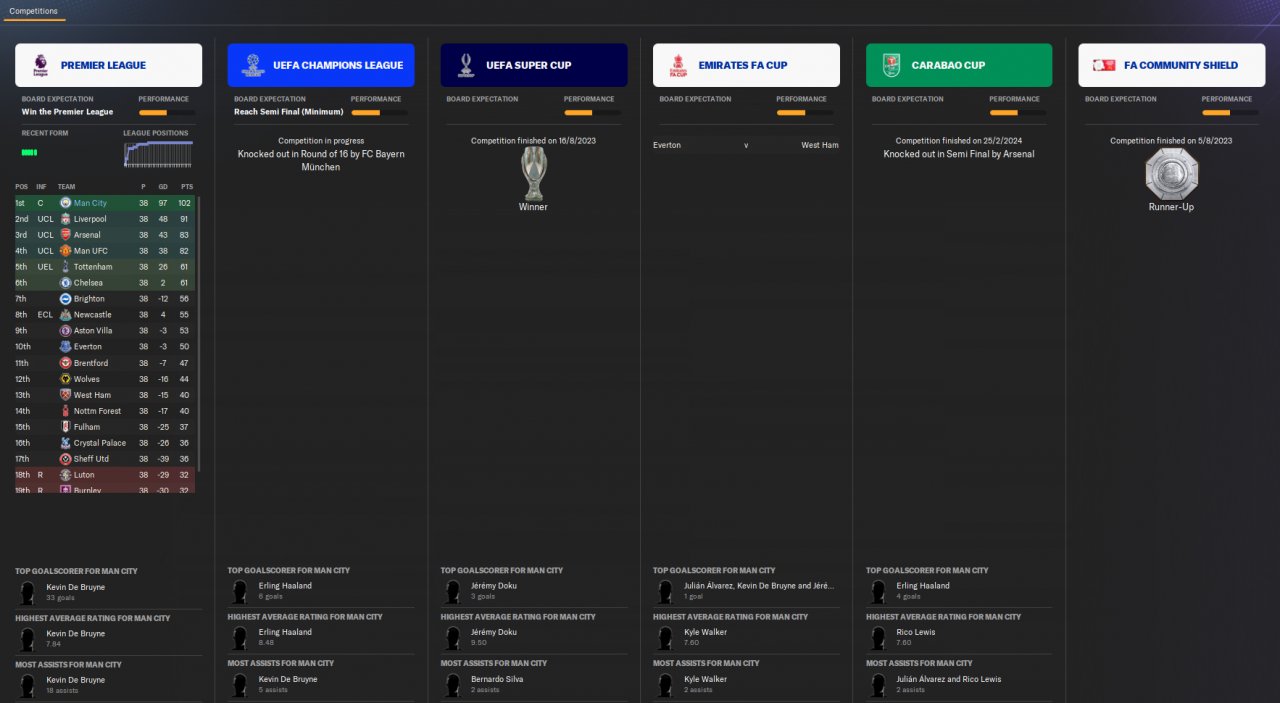
Task: Click the Brentford club badge
Action: 65,363
